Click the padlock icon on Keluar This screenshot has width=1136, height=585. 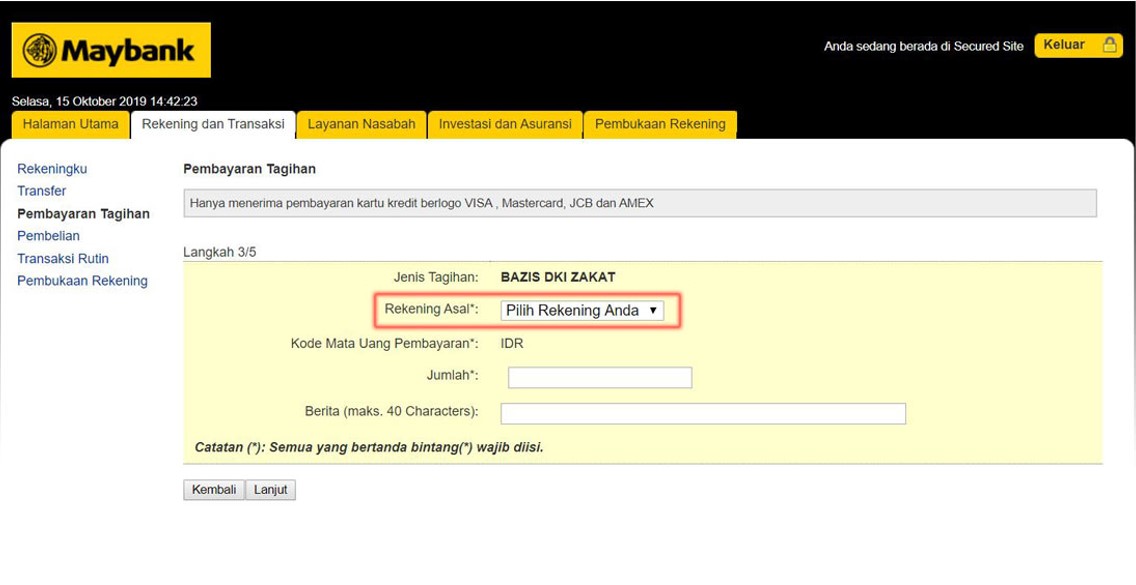click(x=1109, y=45)
